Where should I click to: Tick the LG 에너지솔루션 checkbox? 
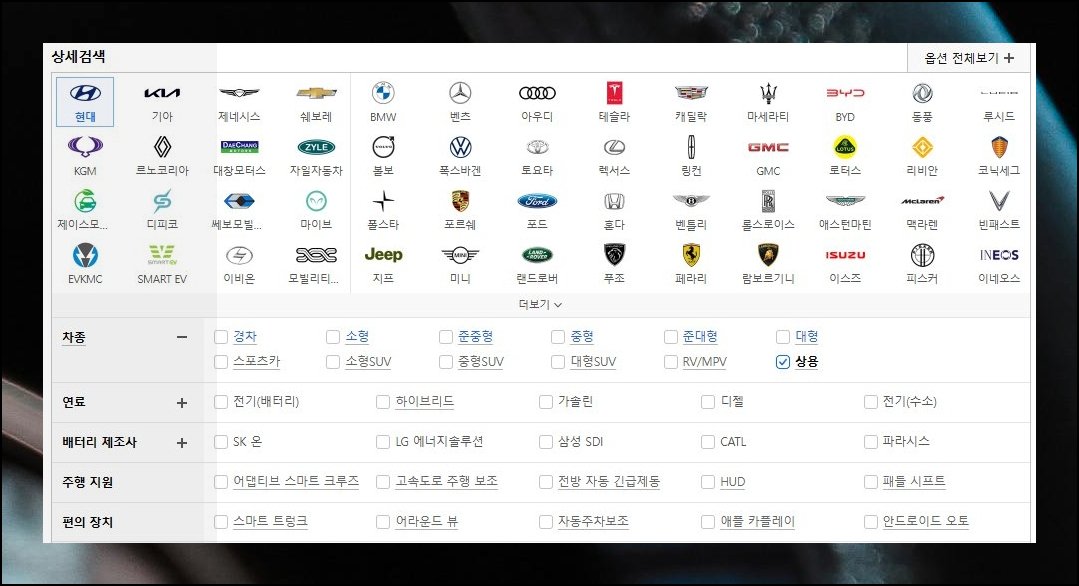[383, 442]
